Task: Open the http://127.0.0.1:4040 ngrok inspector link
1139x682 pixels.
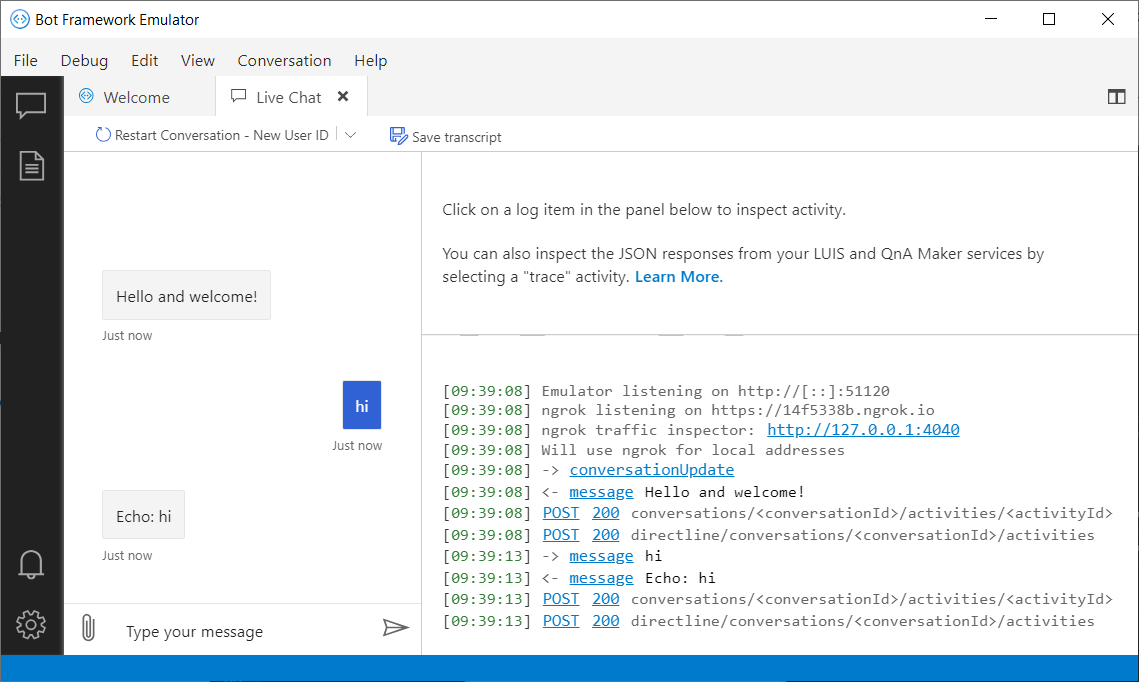Action: [x=863, y=430]
